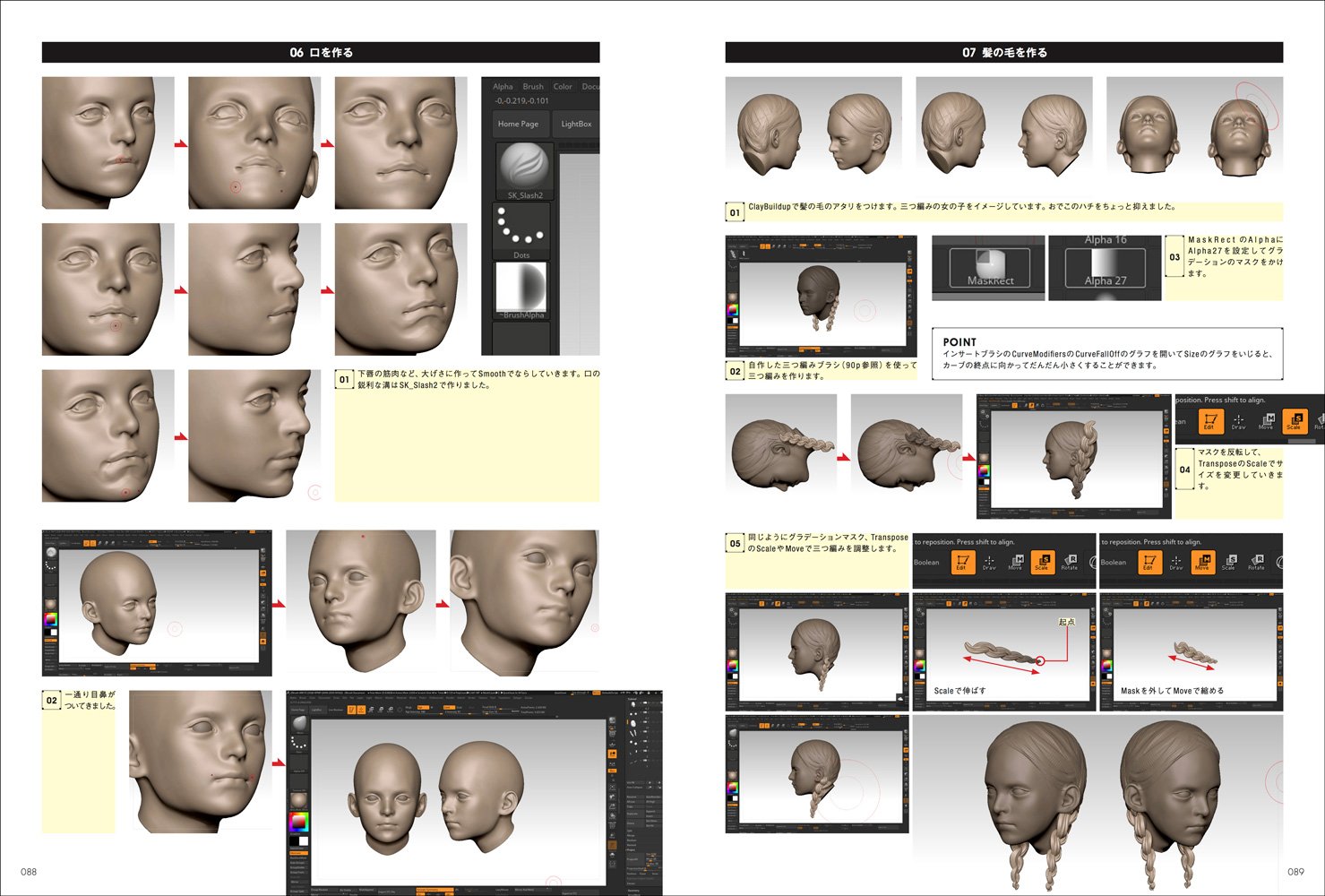Open the Color menu in the menu bar
This screenshot has width=1325, height=896.
click(x=563, y=87)
